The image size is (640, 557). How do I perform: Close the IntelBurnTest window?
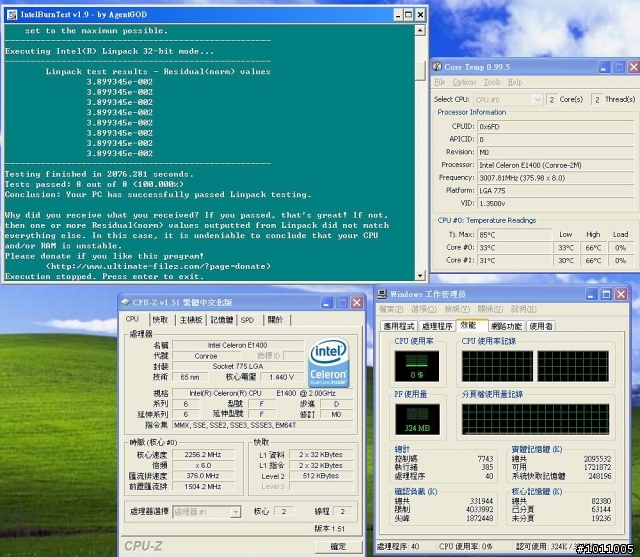coord(420,15)
